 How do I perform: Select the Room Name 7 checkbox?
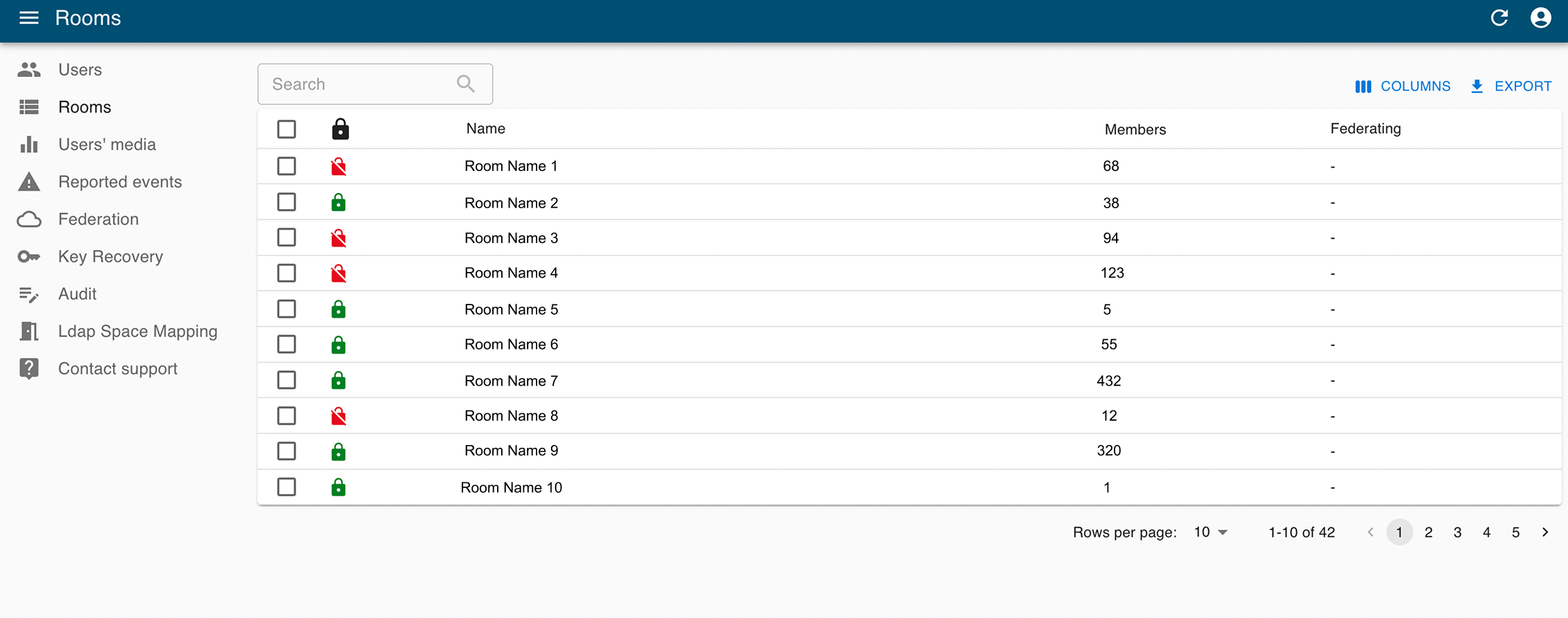287,381
